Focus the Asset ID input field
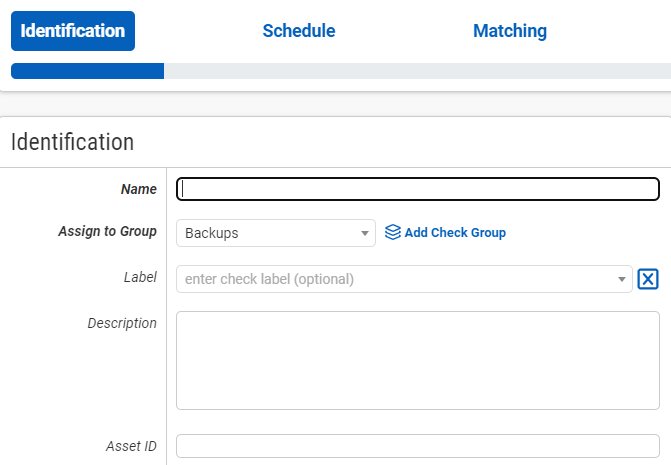671x465 pixels. click(x=417, y=446)
